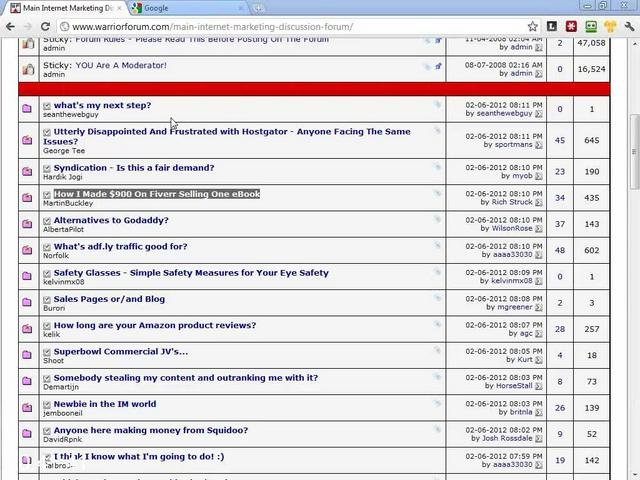The image size is (640, 480).
Task: Click folder icon for Alternatives to Godaddy thread
Action: [27, 224]
